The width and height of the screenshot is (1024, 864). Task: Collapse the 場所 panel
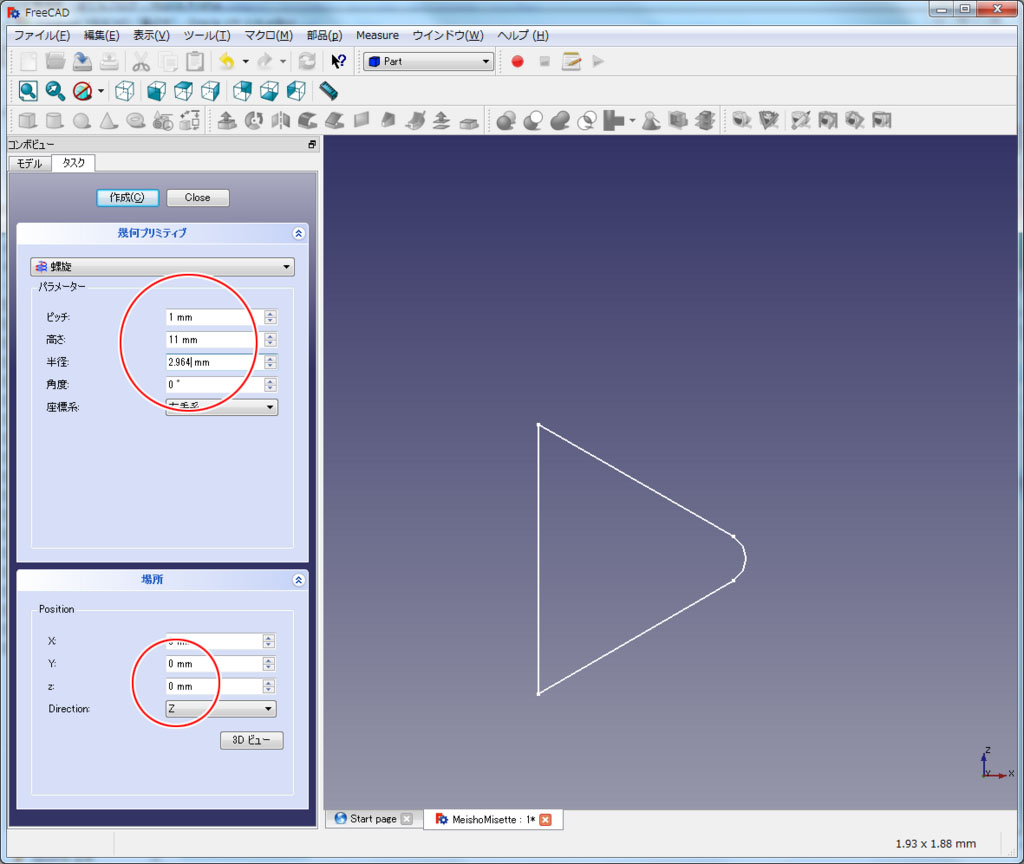pyautogui.click(x=298, y=580)
